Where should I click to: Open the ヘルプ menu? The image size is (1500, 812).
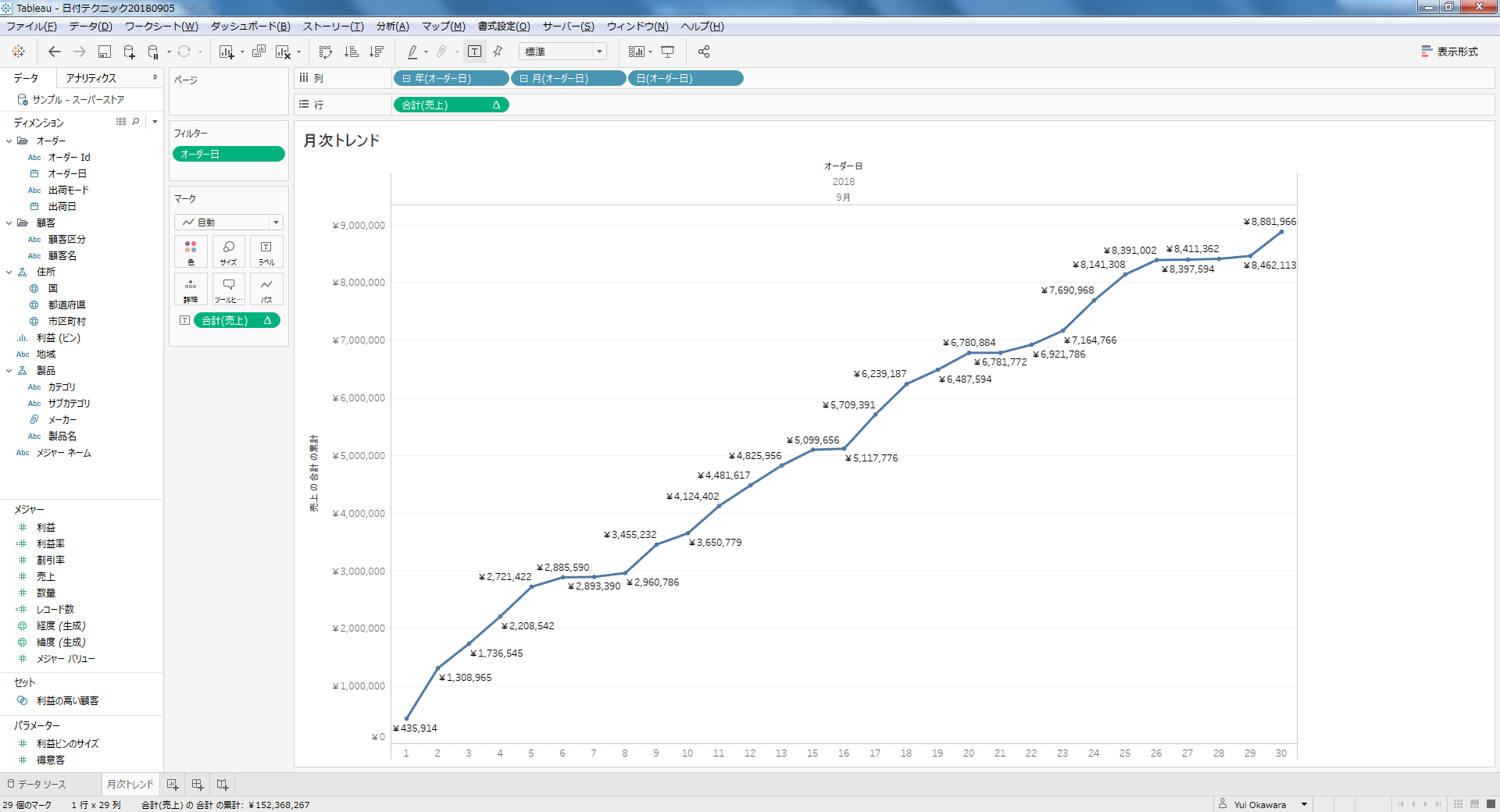[702, 27]
